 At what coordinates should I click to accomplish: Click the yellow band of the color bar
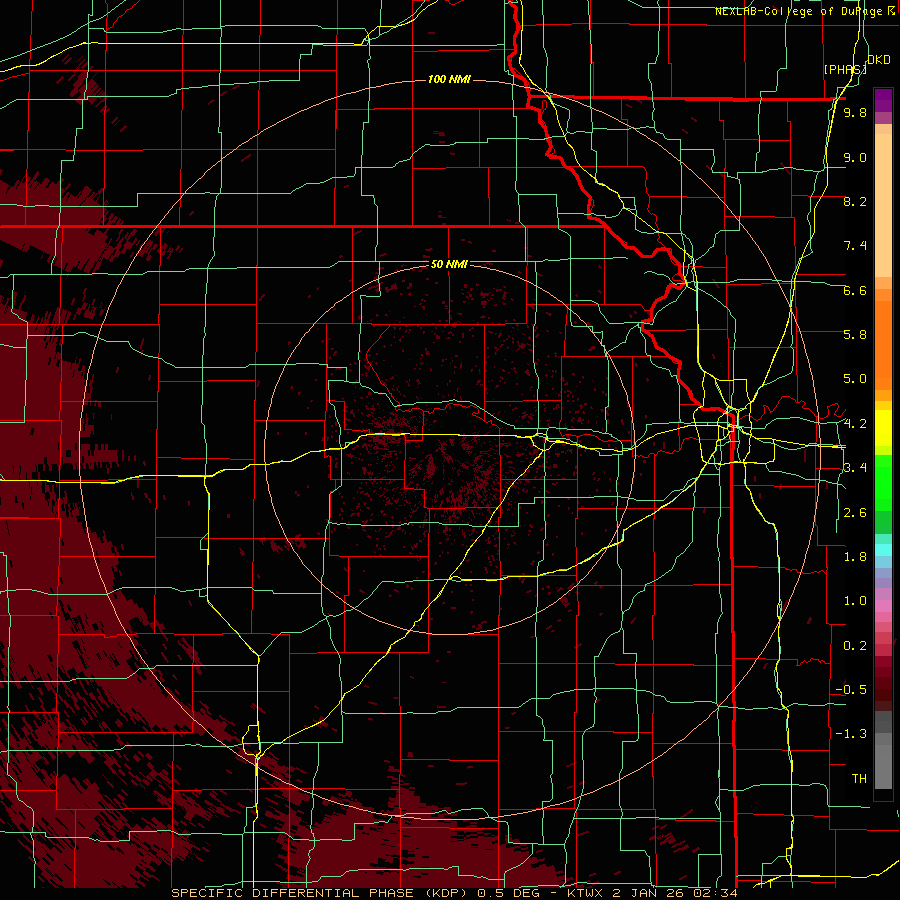[x=883, y=428]
